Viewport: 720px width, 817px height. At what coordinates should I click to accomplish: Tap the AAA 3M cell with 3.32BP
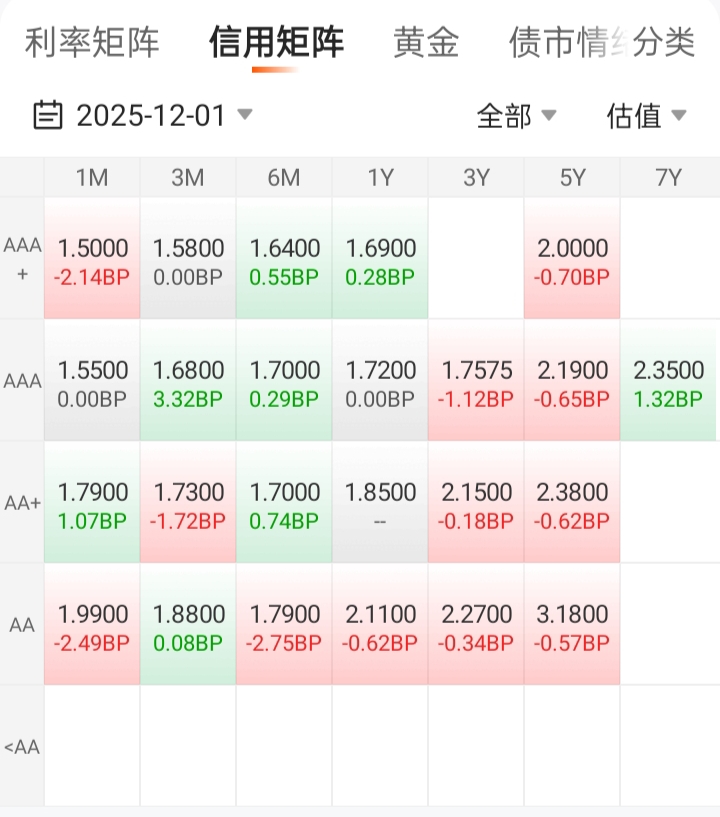click(x=188, y=383)
